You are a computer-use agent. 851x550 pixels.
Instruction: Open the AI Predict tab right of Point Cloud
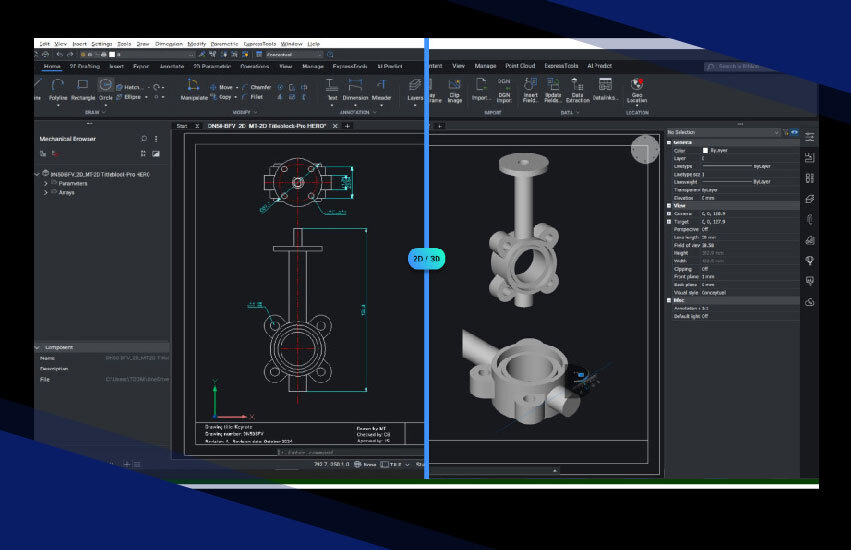(x=599, y=66)
